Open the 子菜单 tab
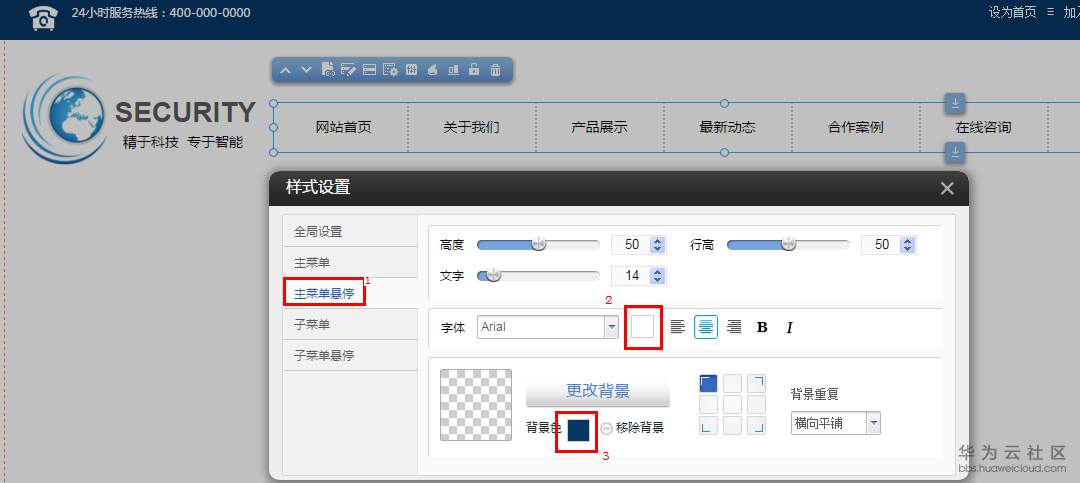This screenshot has height=483, width=1080. point(351,325)
